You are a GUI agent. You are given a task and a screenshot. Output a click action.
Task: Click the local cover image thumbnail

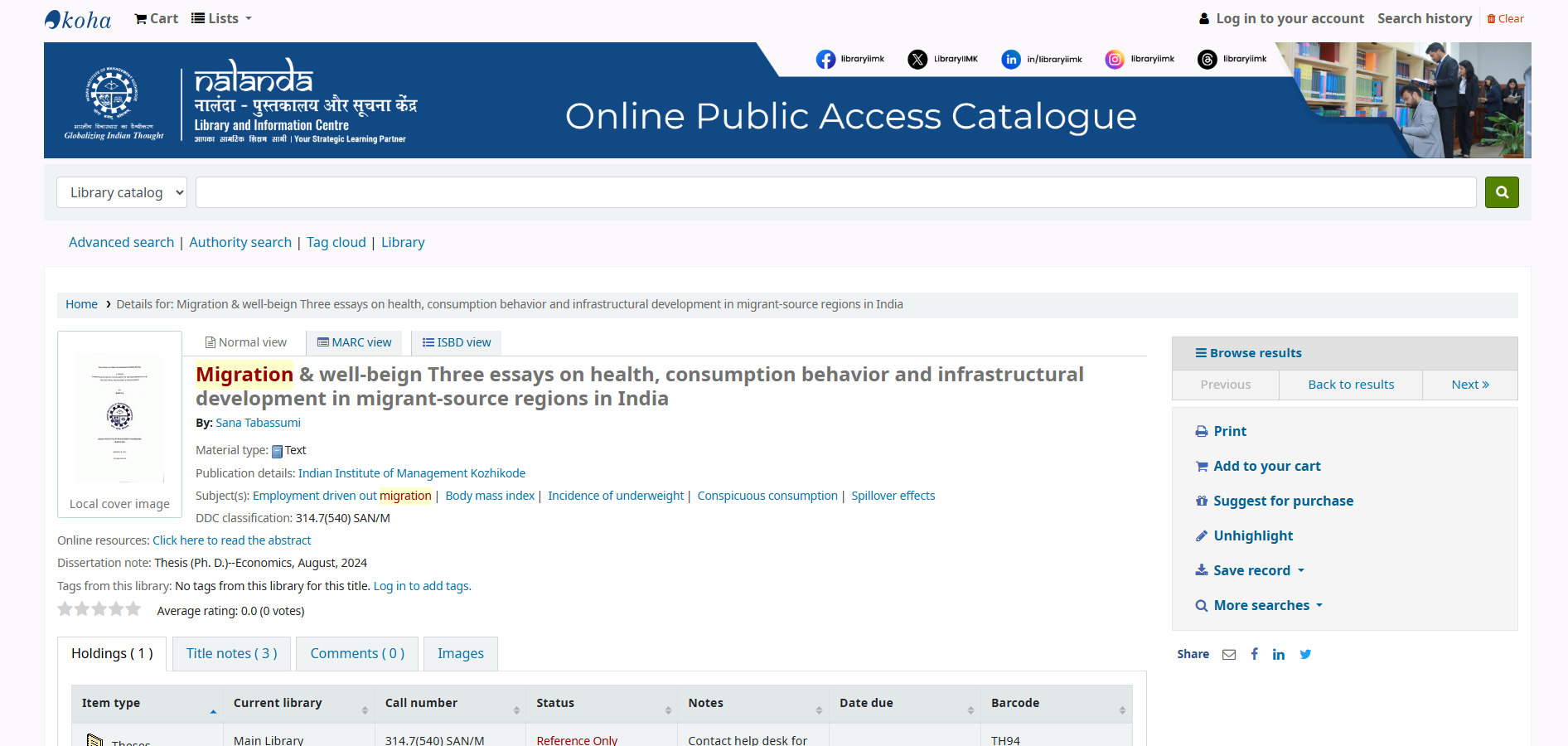(x=119, y=417)
